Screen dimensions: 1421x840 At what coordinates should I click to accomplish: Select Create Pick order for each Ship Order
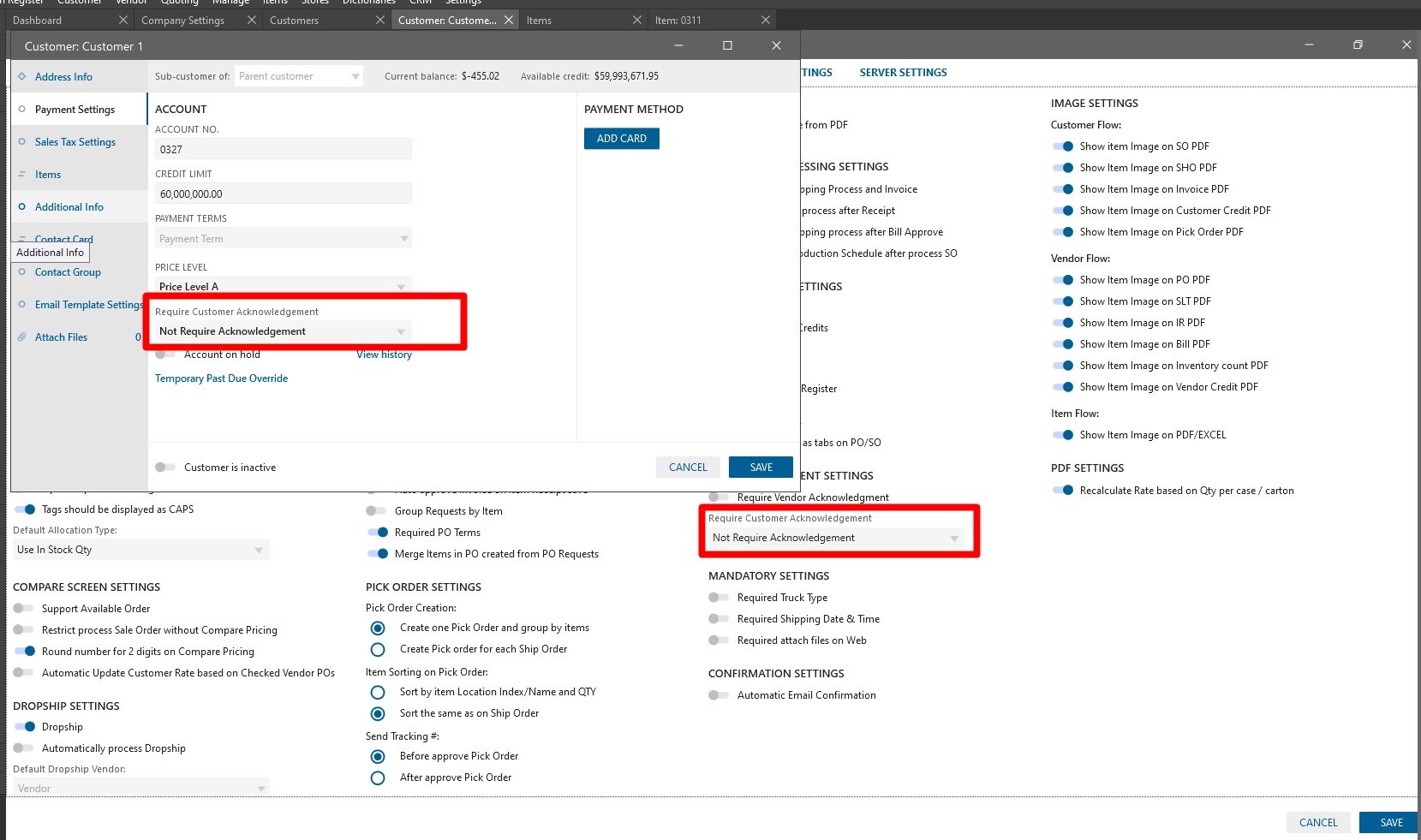[x=378, y=649]
